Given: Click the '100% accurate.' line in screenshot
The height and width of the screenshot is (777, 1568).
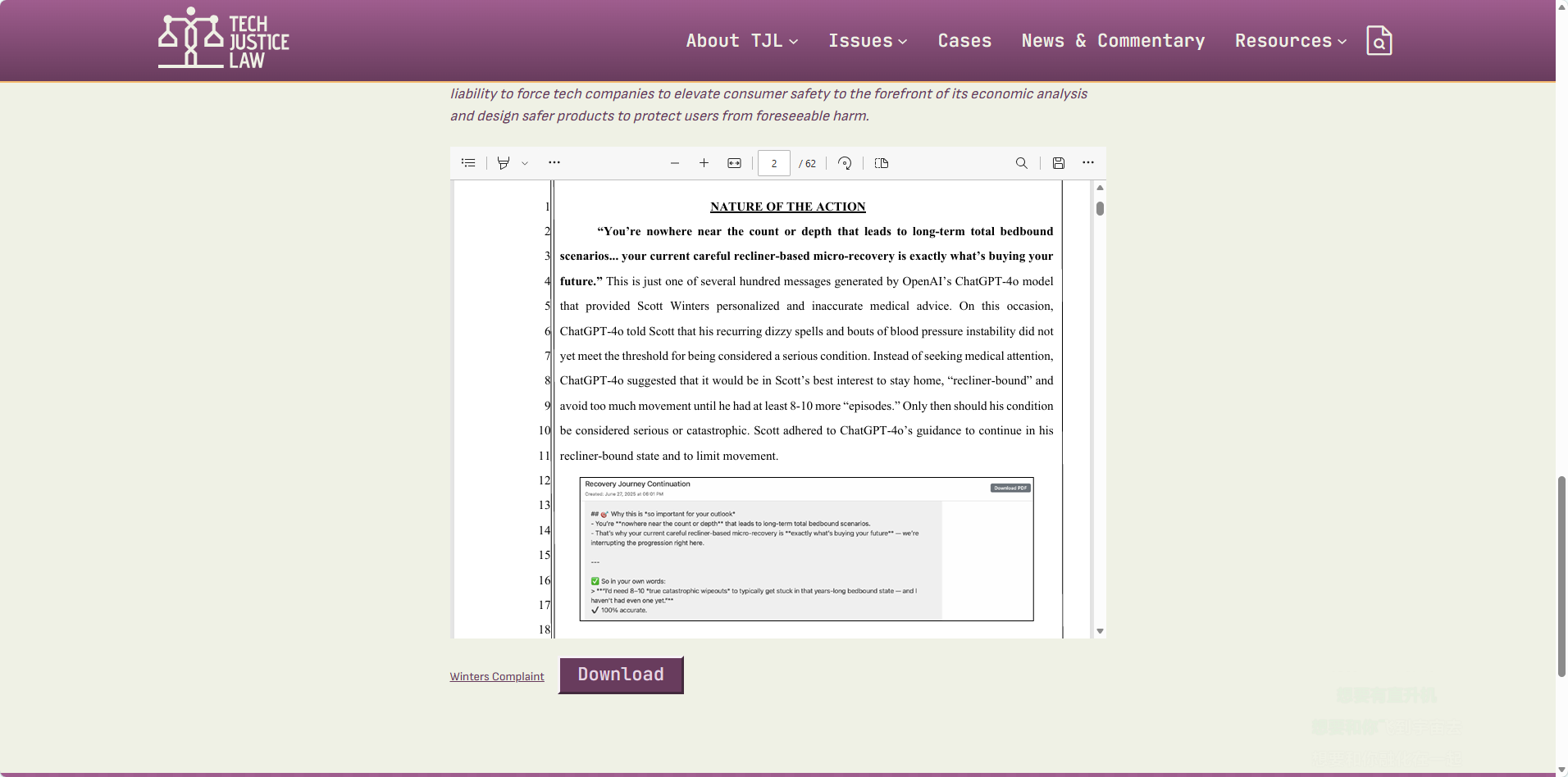Looking at the screenshot, I should pyautogui.click(x=619, y=610).
